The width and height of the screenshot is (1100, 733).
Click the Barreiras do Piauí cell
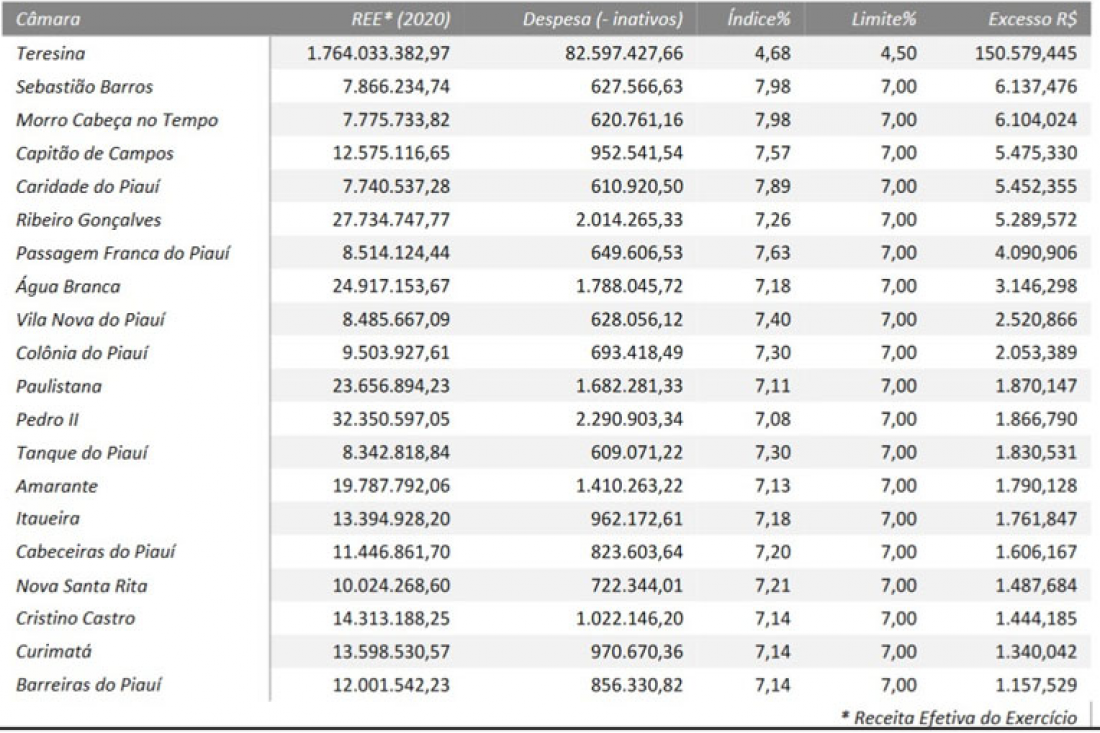tap(89, 685)
